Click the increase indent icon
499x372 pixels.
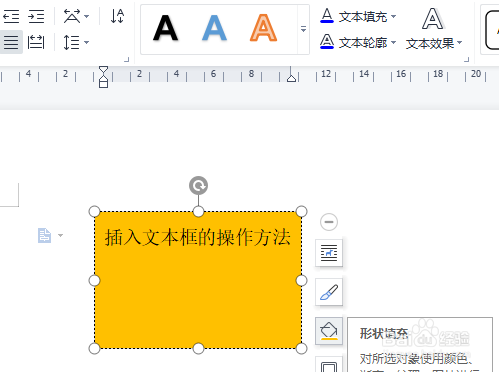pyautogui.click(x=36, y=16)
